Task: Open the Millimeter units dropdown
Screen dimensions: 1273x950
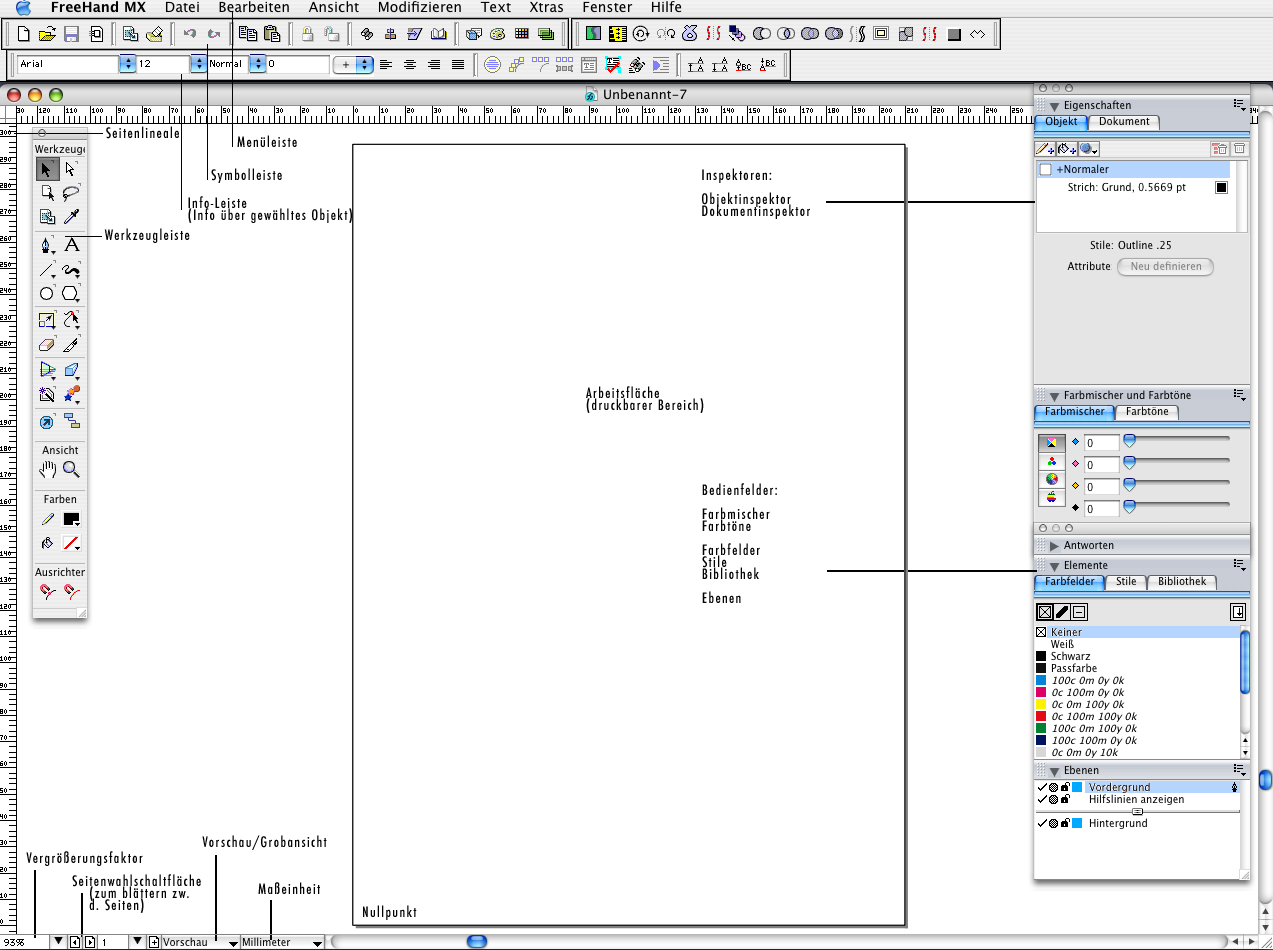Action: 317,942
